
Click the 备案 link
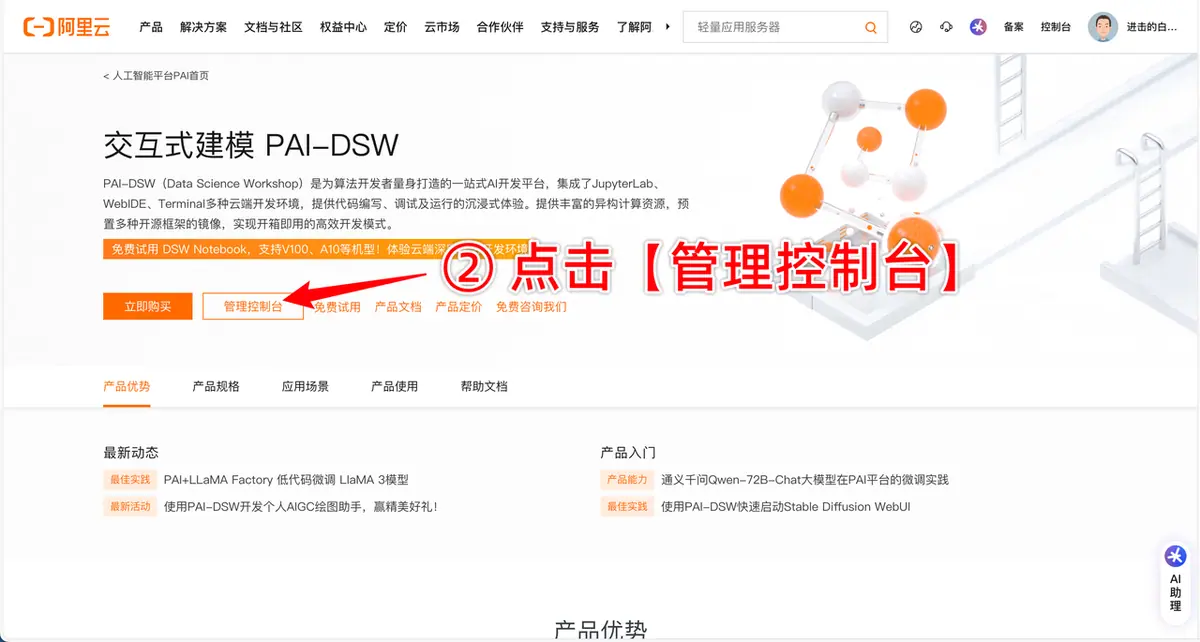tap(1013, 27)
